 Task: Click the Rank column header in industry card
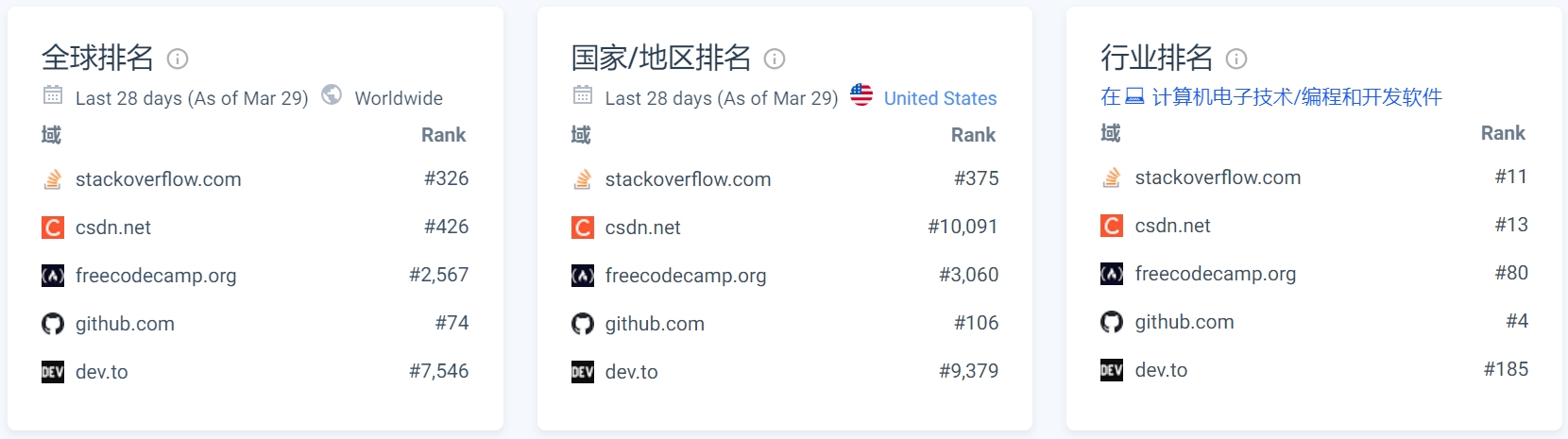point(1503,133)
